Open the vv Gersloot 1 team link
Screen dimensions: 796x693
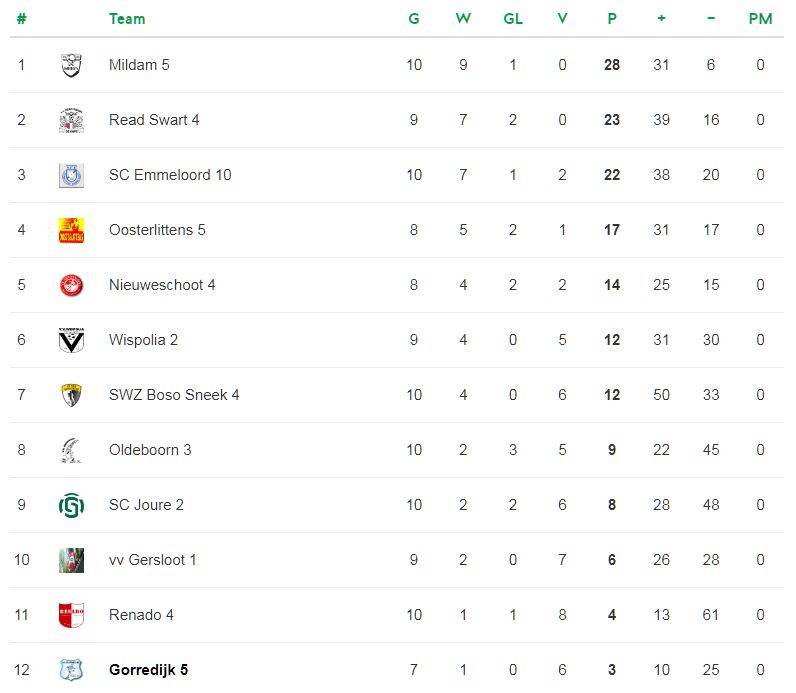(x=152, y=560)
